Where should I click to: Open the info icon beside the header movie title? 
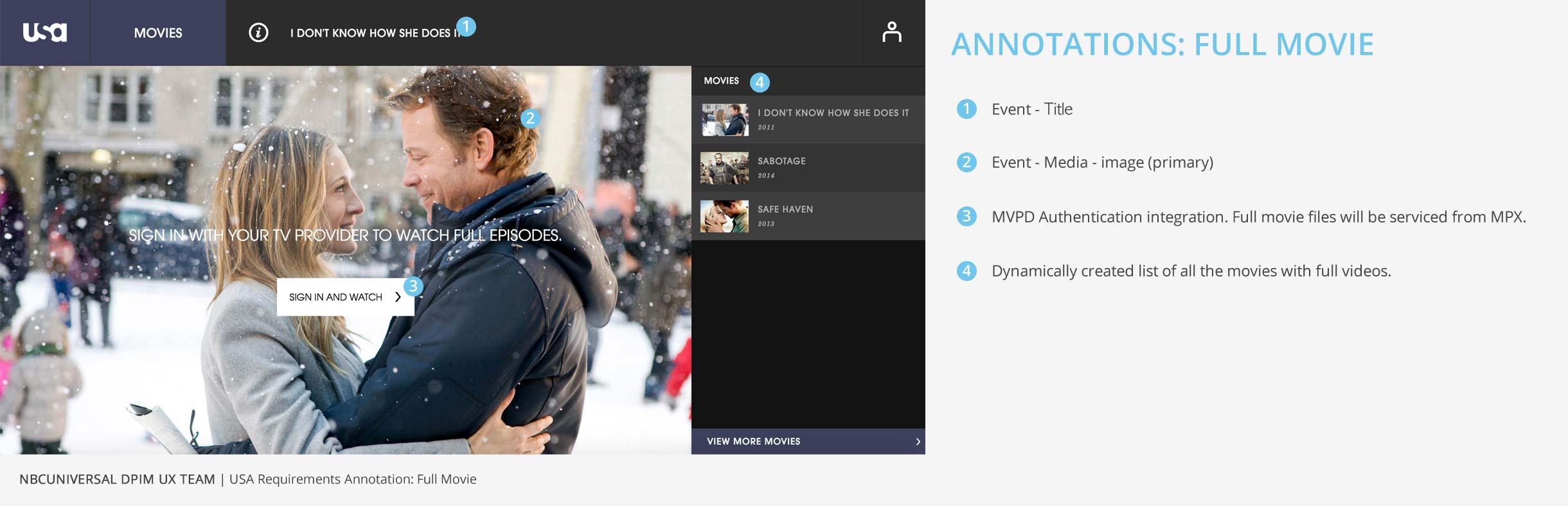[x=258, y=33]
